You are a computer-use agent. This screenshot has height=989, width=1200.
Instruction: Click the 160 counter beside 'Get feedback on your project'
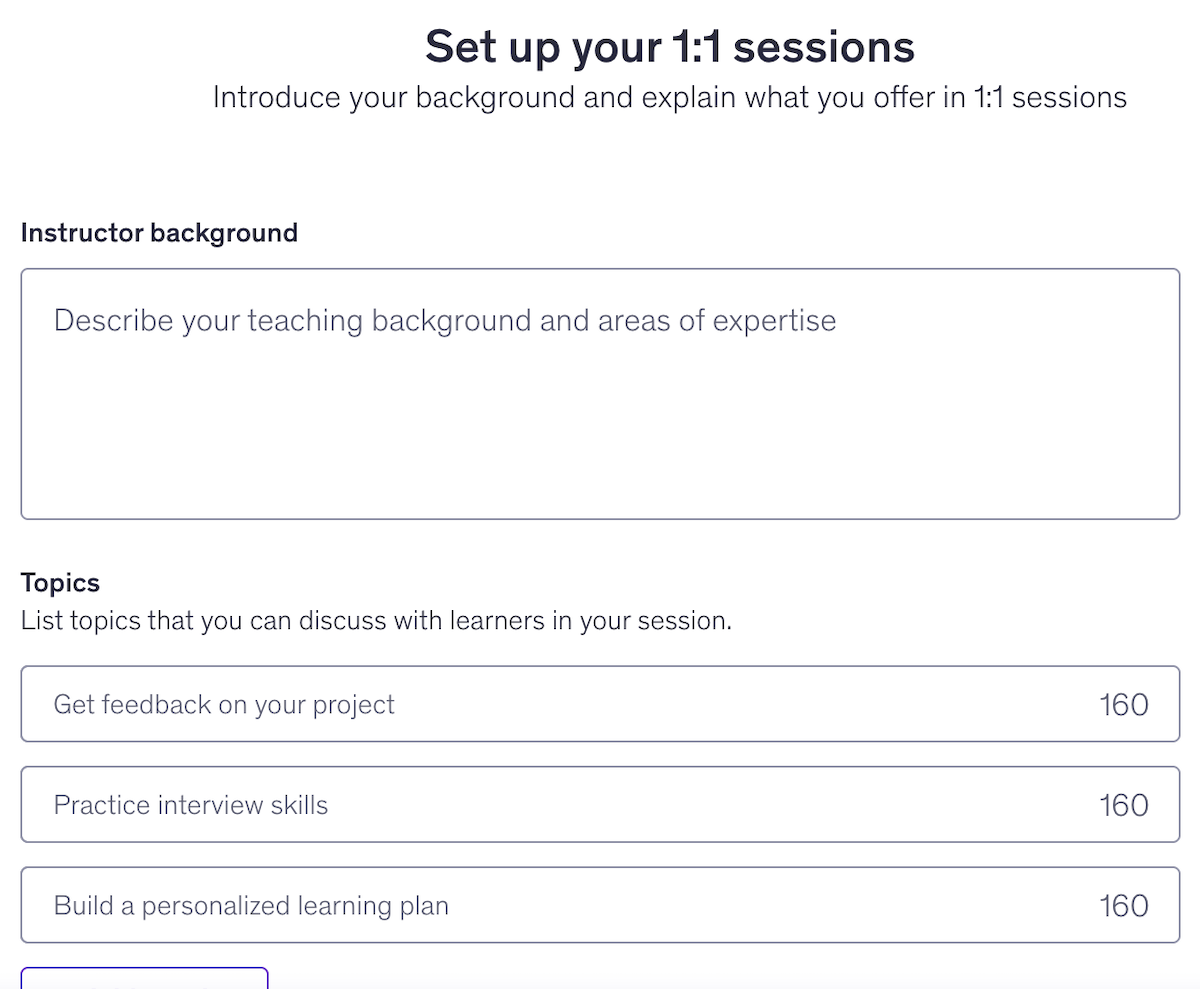pyautogui.click(x=1124, y=704)
